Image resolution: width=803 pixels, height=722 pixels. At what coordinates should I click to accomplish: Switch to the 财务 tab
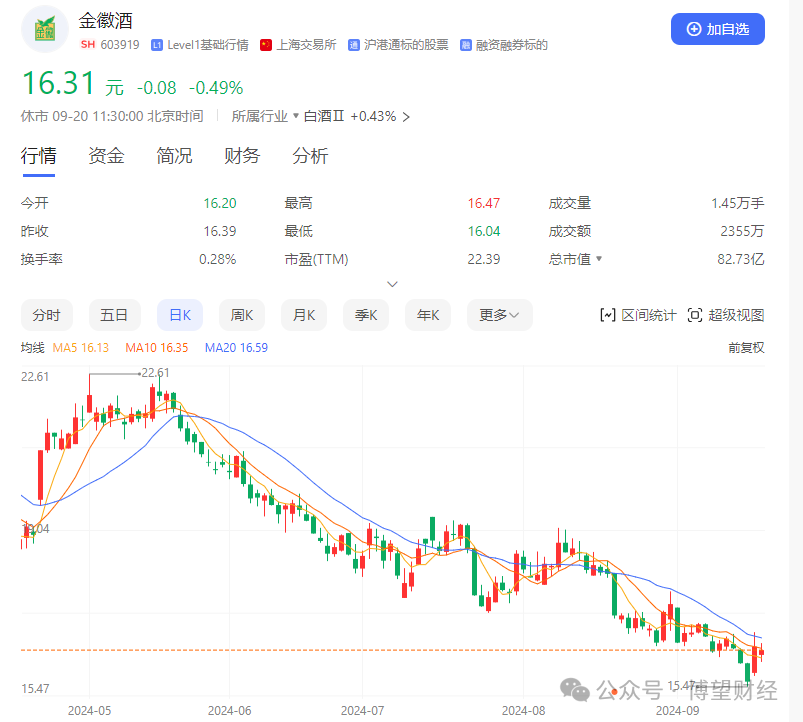(242, 156)
